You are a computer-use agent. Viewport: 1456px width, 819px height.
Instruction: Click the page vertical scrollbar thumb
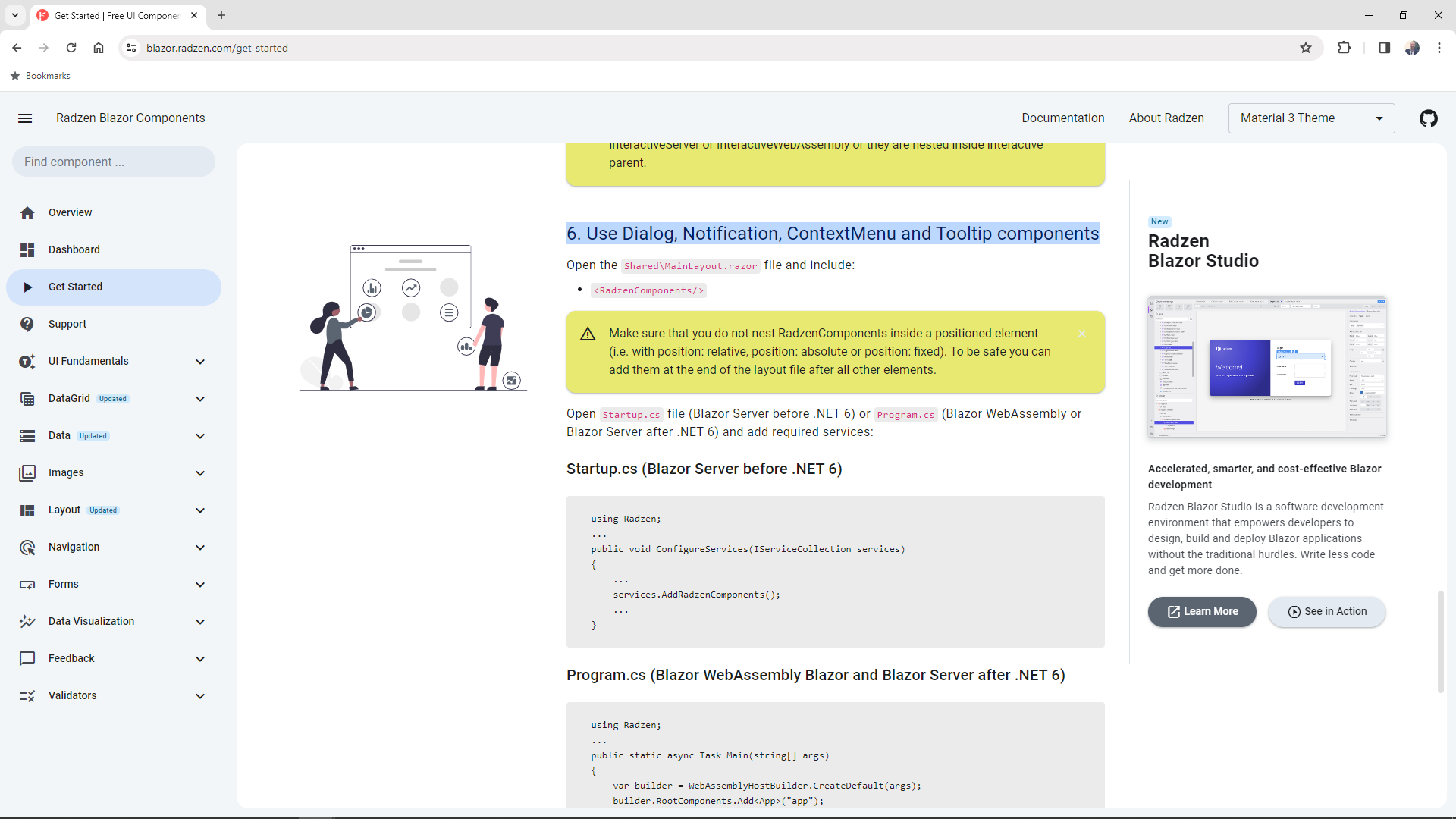click(1440, 641)
